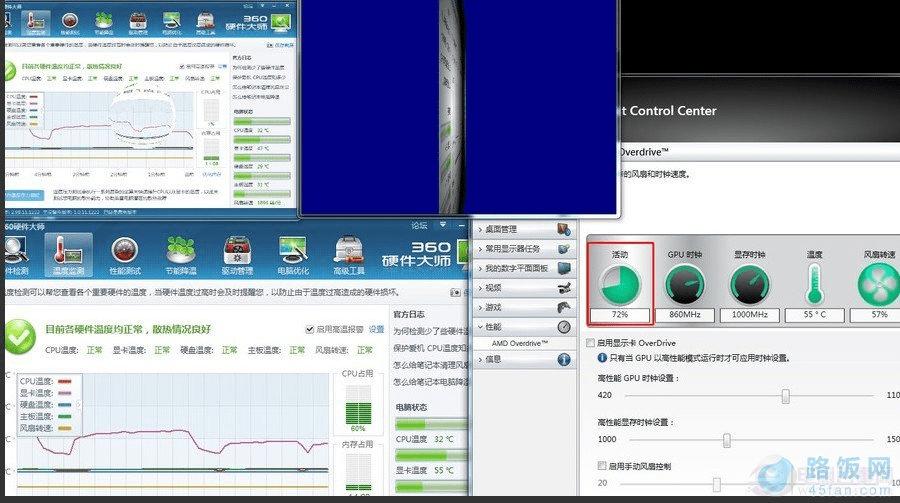
Task: Click the 1000MHz memory clock value field
Action: pos(750,315)
